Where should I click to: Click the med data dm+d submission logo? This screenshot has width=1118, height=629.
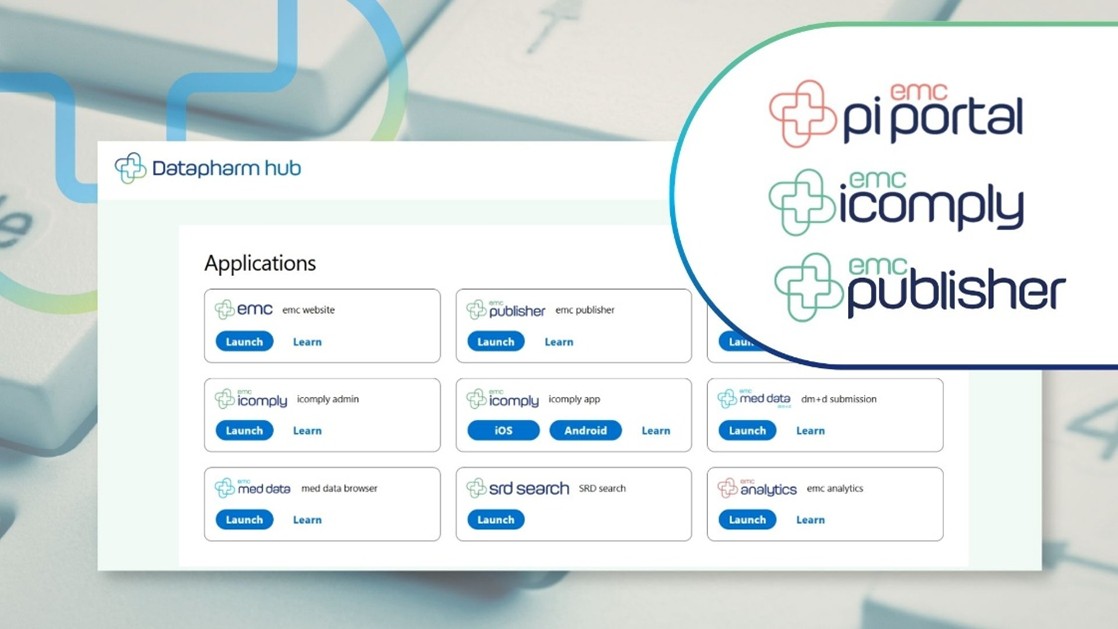click(755, 399)
